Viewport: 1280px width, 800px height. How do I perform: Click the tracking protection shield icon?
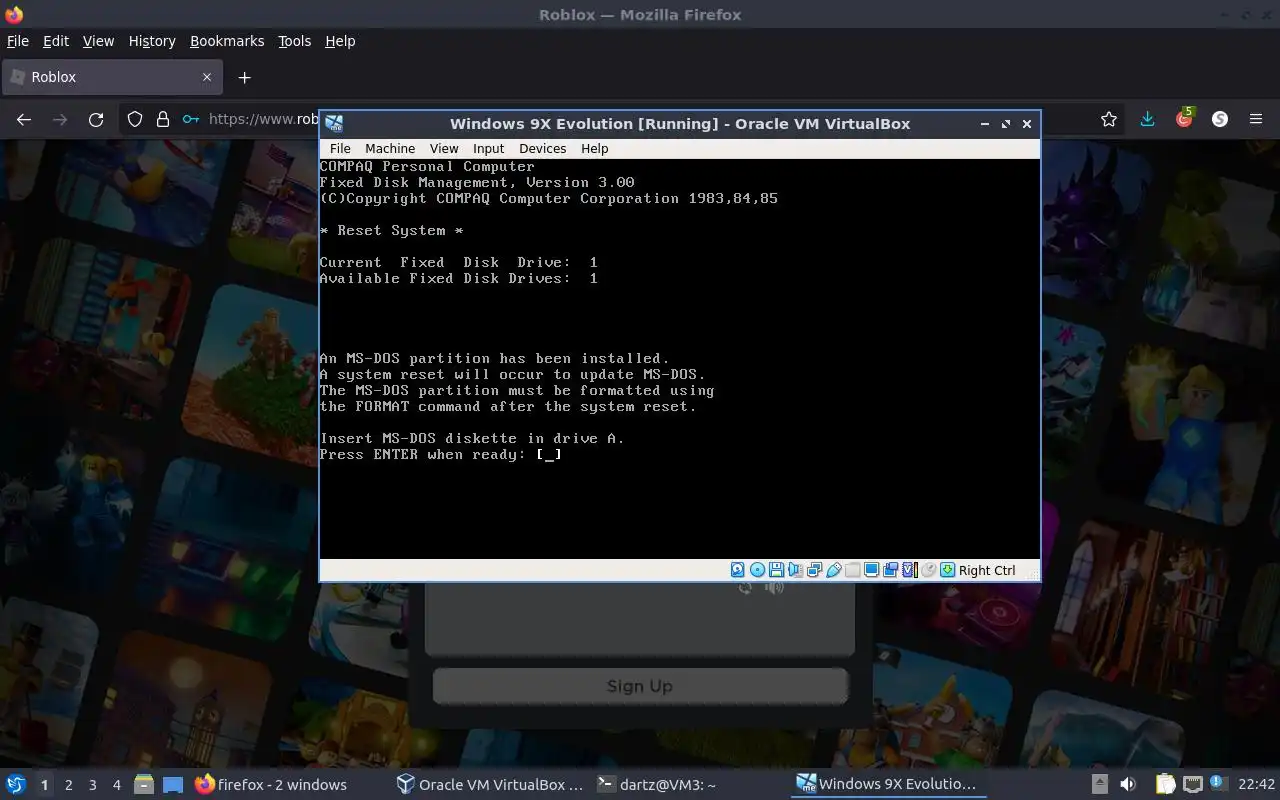[135, 119]
